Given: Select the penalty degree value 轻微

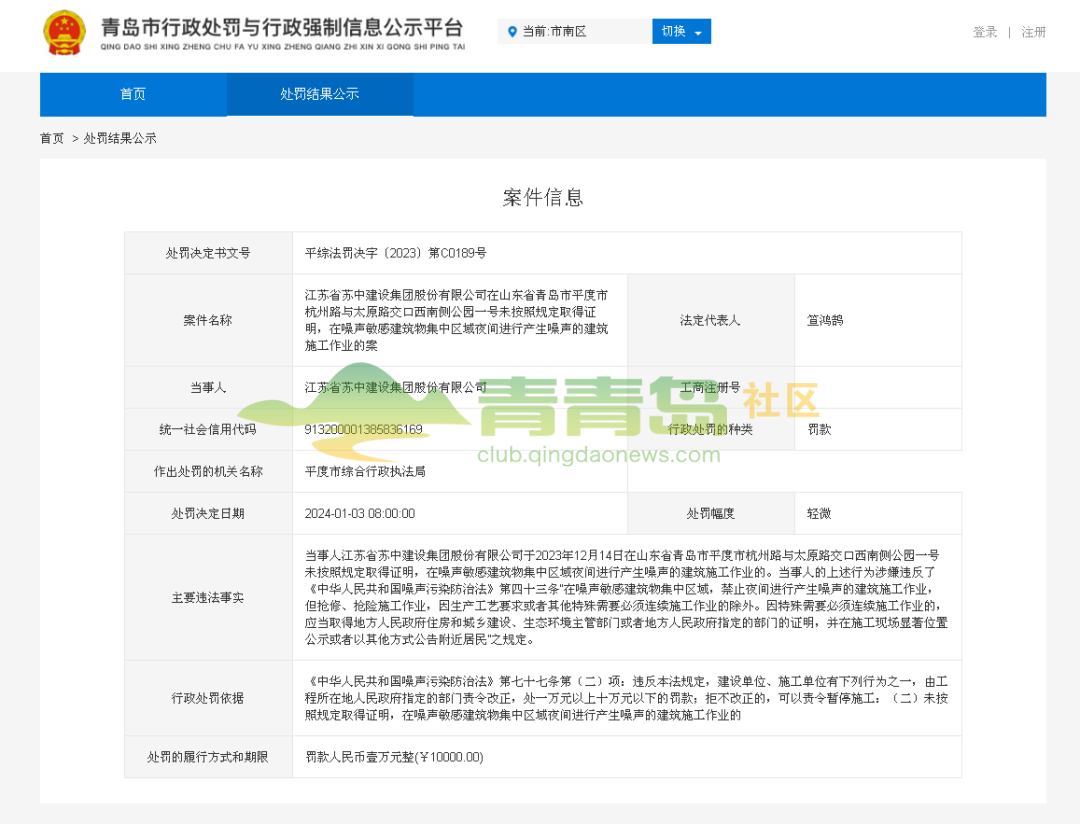Looking at the screenshot, I should point(819,513).
